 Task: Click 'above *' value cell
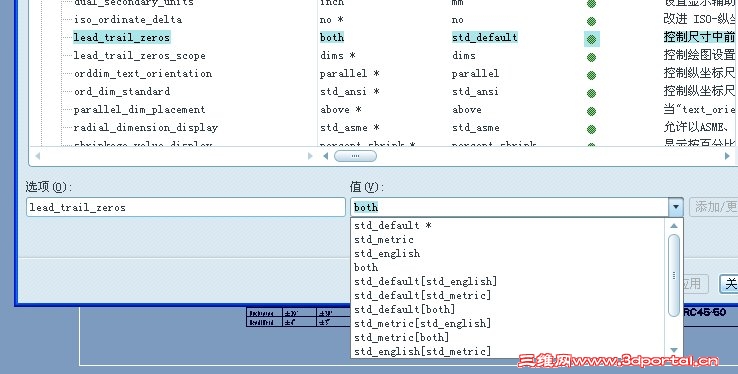340,110
